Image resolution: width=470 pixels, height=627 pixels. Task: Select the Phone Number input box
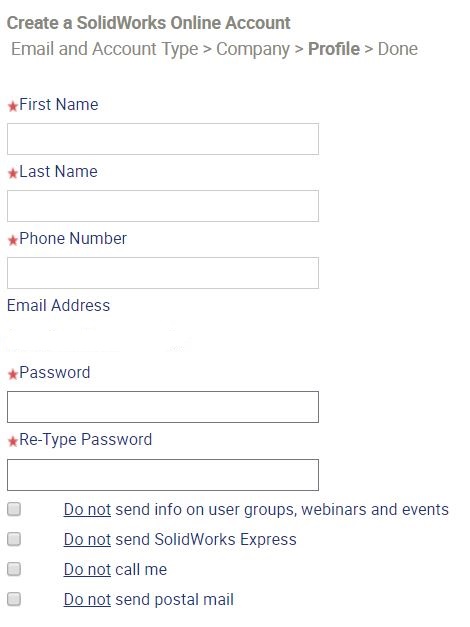coord(163,273)
